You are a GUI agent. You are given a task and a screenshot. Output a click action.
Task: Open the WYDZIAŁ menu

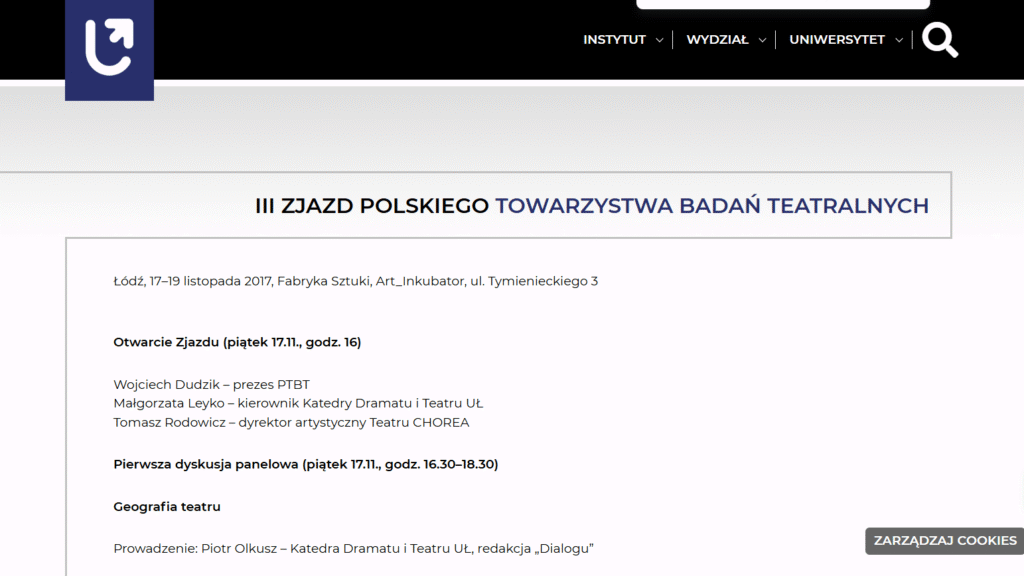[x=717, y=40]
